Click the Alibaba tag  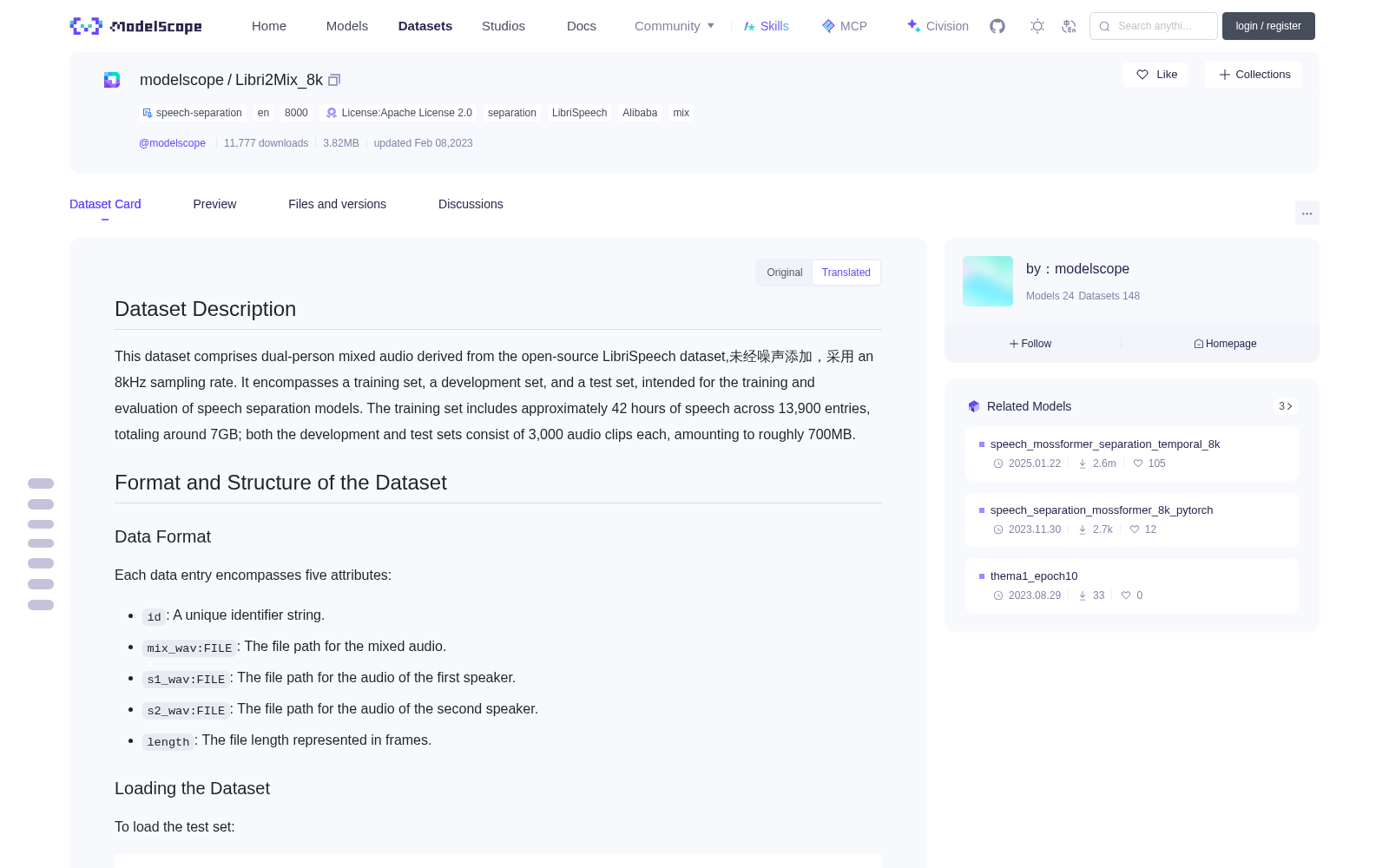(x=640, y=113)
